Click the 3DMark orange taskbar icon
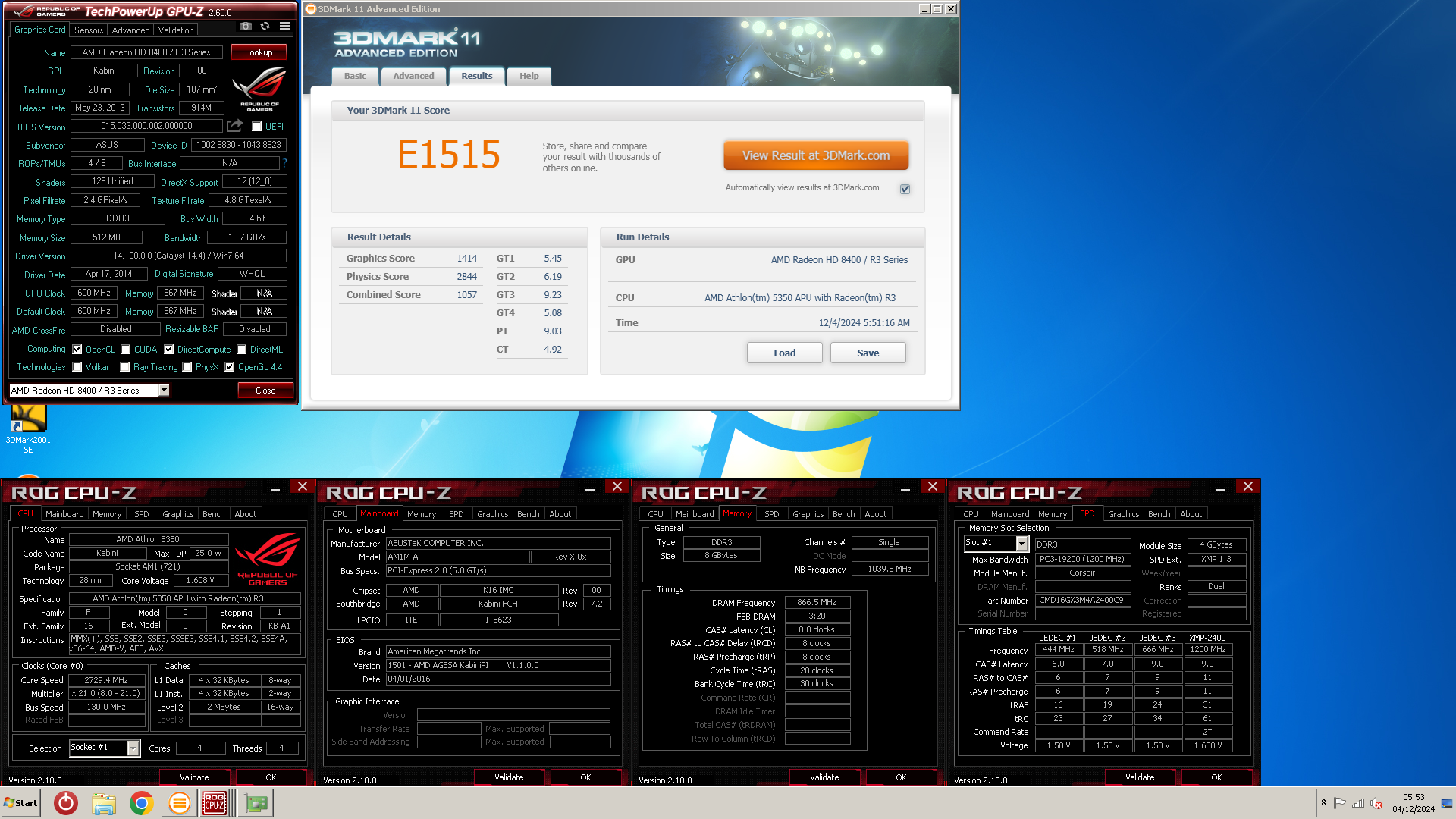The image size is (1456, 819). coord(180,803)
